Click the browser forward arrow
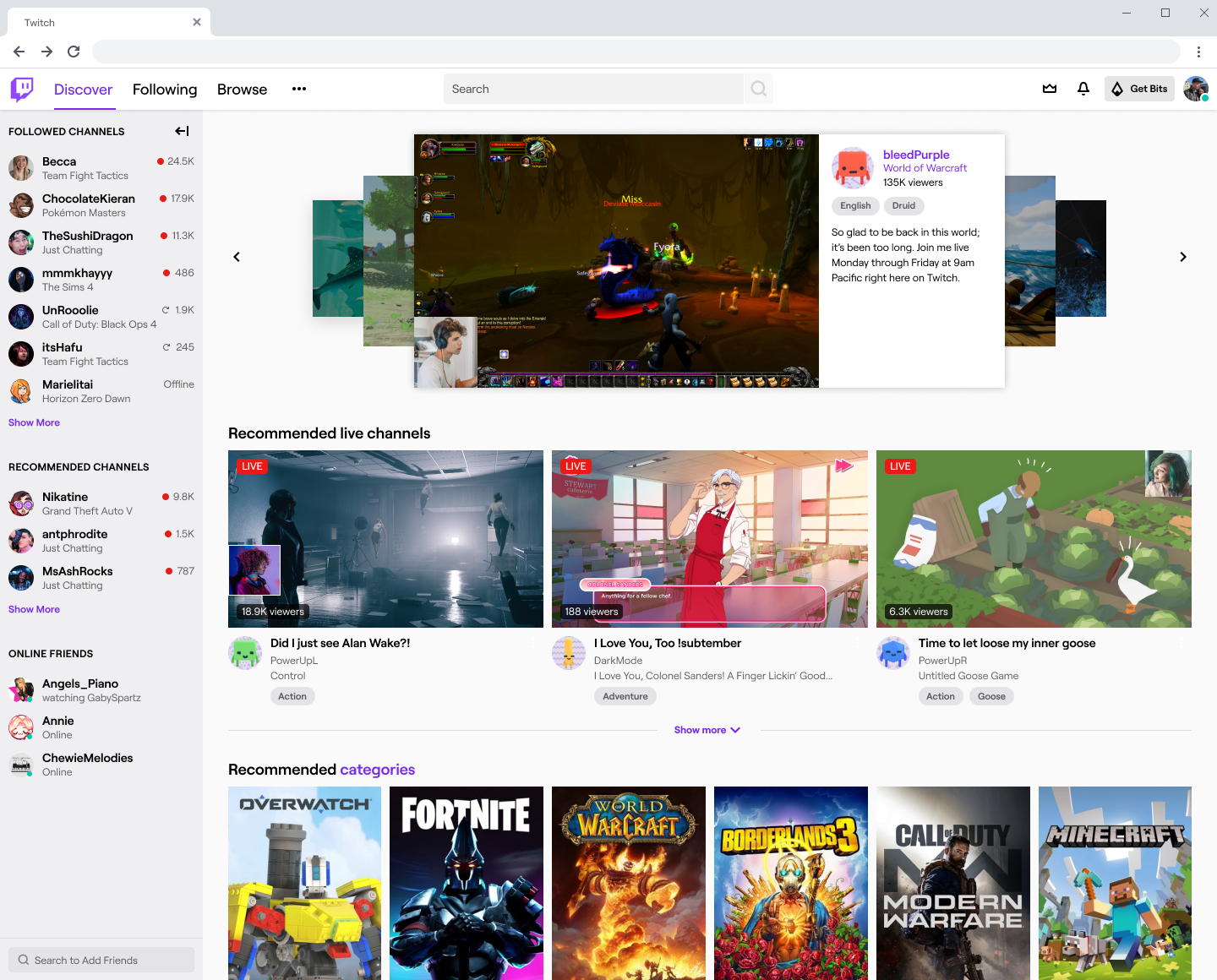Screen dimensions: 1217x980 pos(46,52)
